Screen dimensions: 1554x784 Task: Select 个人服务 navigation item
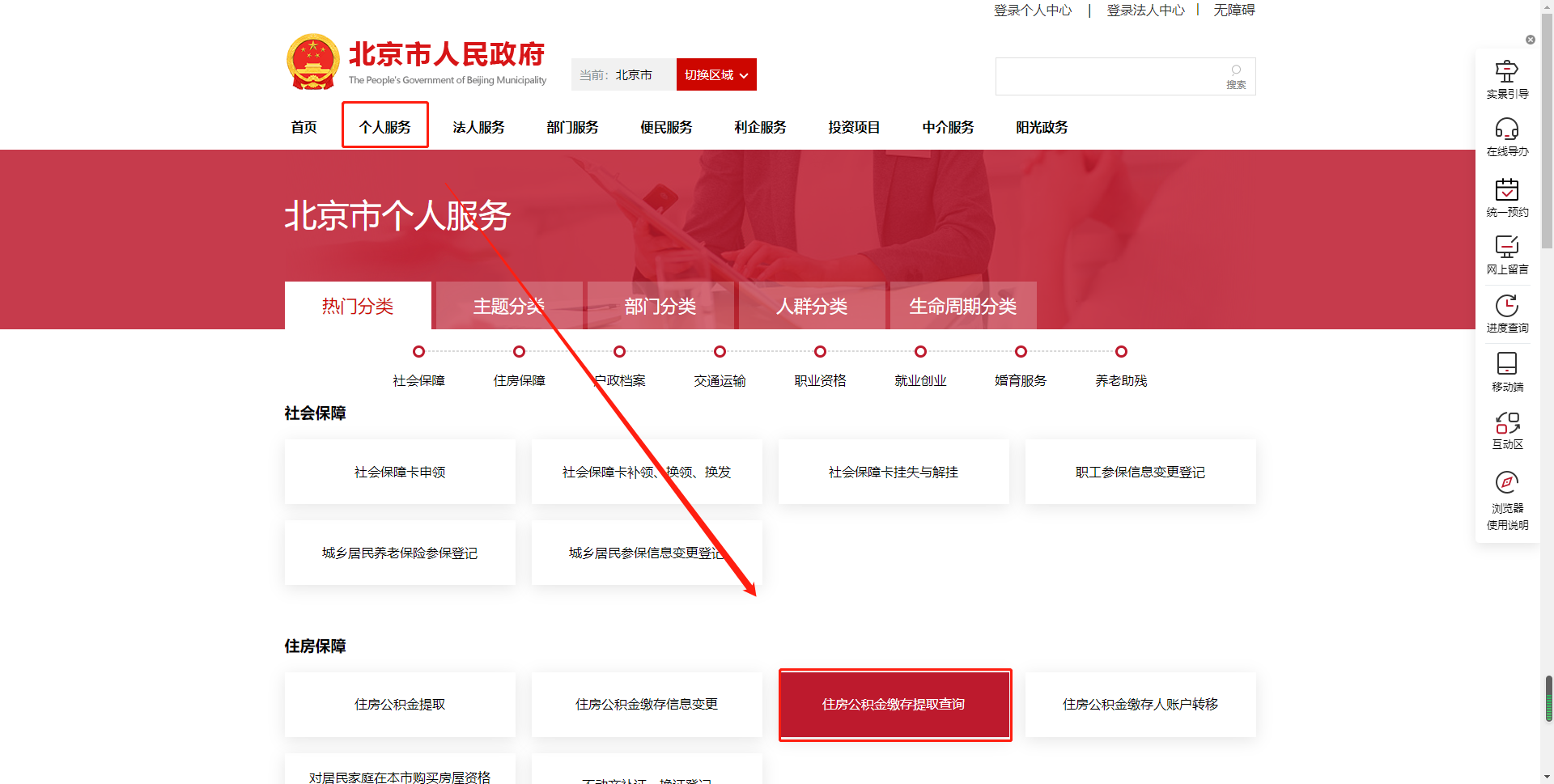[384, 127]
